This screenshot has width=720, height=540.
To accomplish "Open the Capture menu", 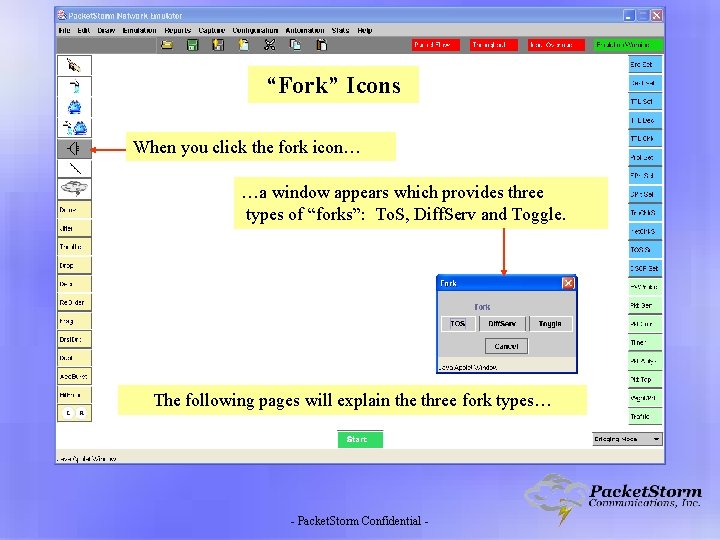I will tap(212, 30).
